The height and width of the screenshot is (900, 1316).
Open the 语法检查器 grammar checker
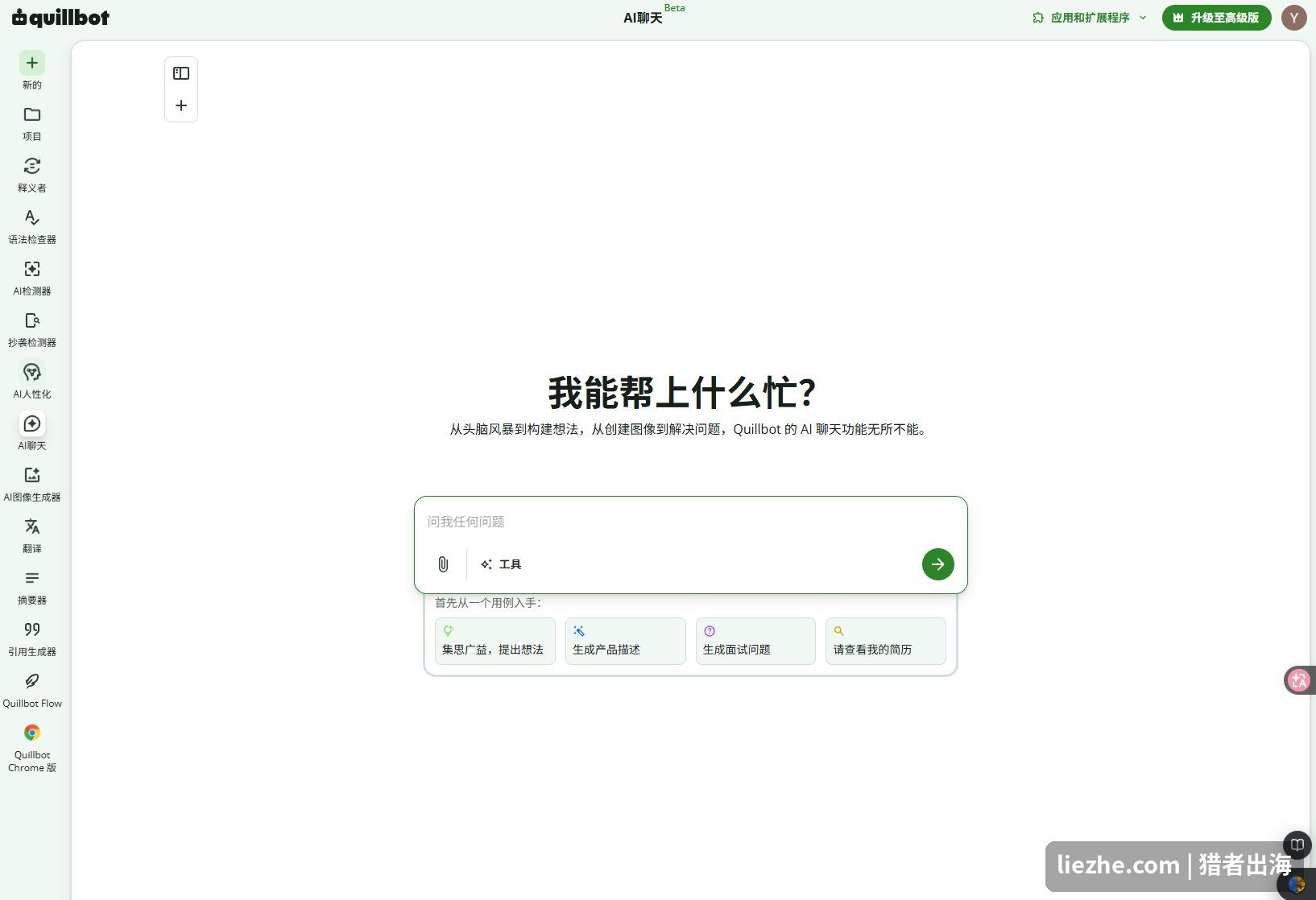(32, 226)
